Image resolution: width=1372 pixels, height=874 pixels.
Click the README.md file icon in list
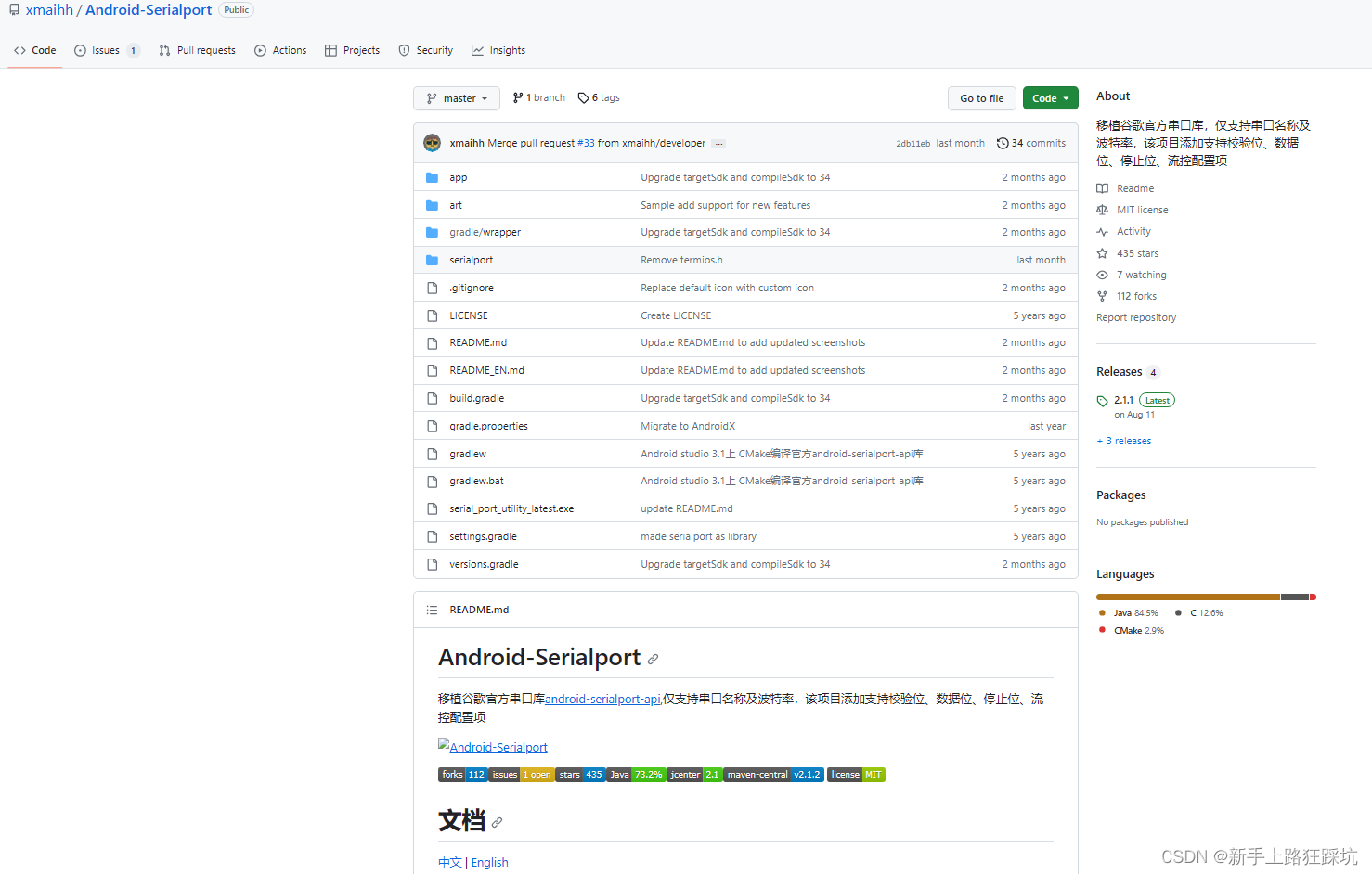(432, 343)
